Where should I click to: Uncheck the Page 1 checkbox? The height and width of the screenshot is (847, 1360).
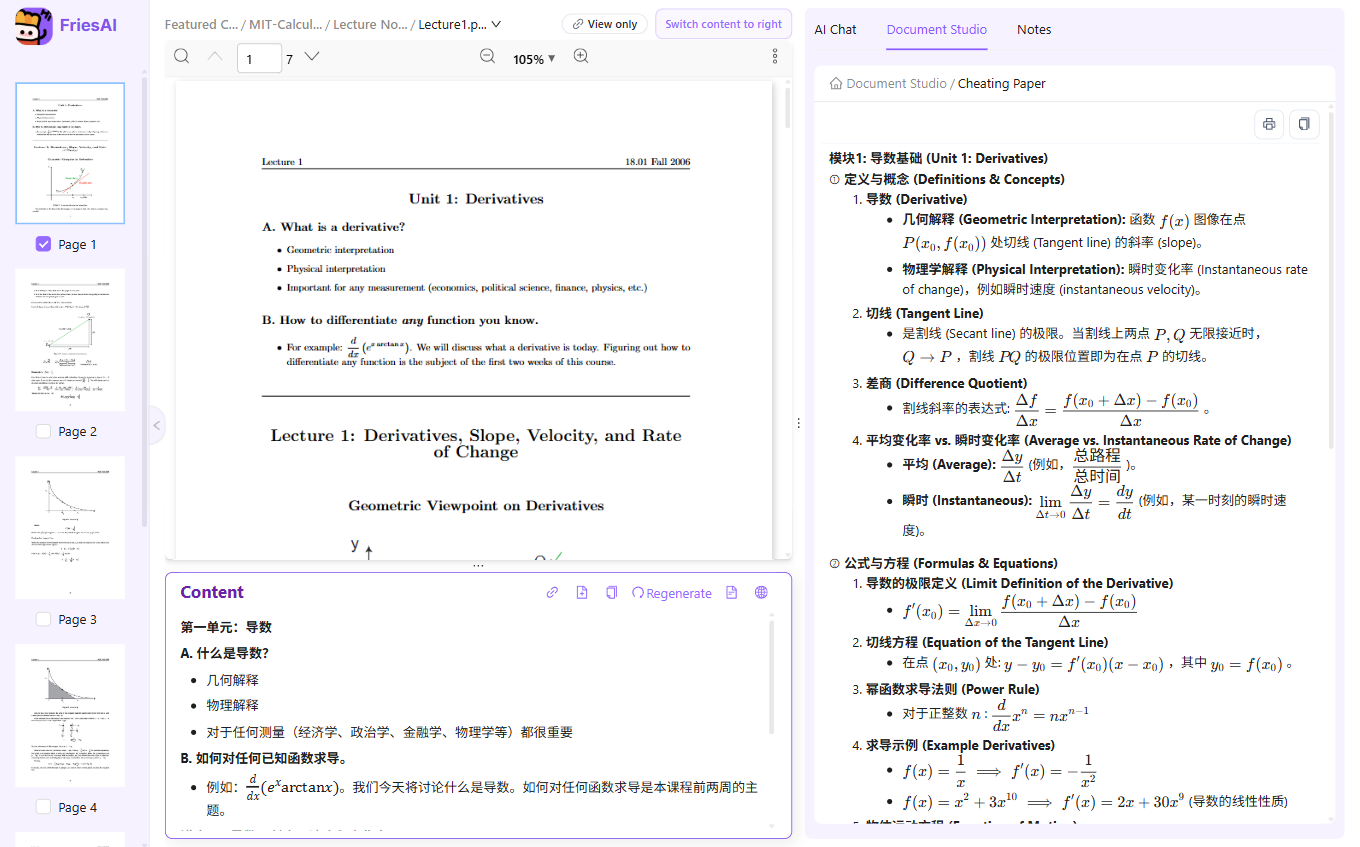(43, 244)
